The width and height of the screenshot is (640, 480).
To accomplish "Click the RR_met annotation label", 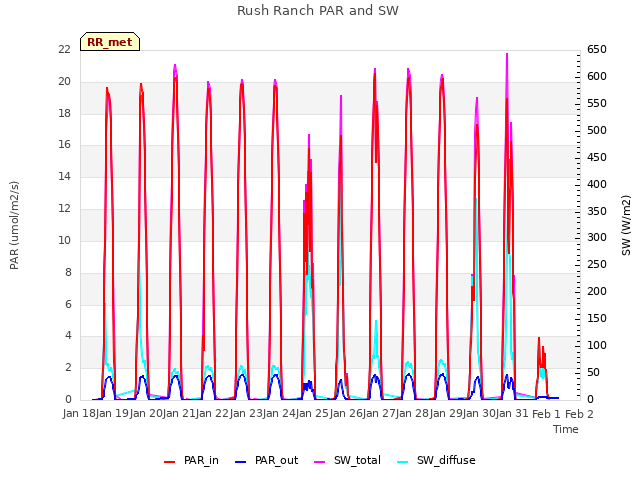I will click(110, 42).
